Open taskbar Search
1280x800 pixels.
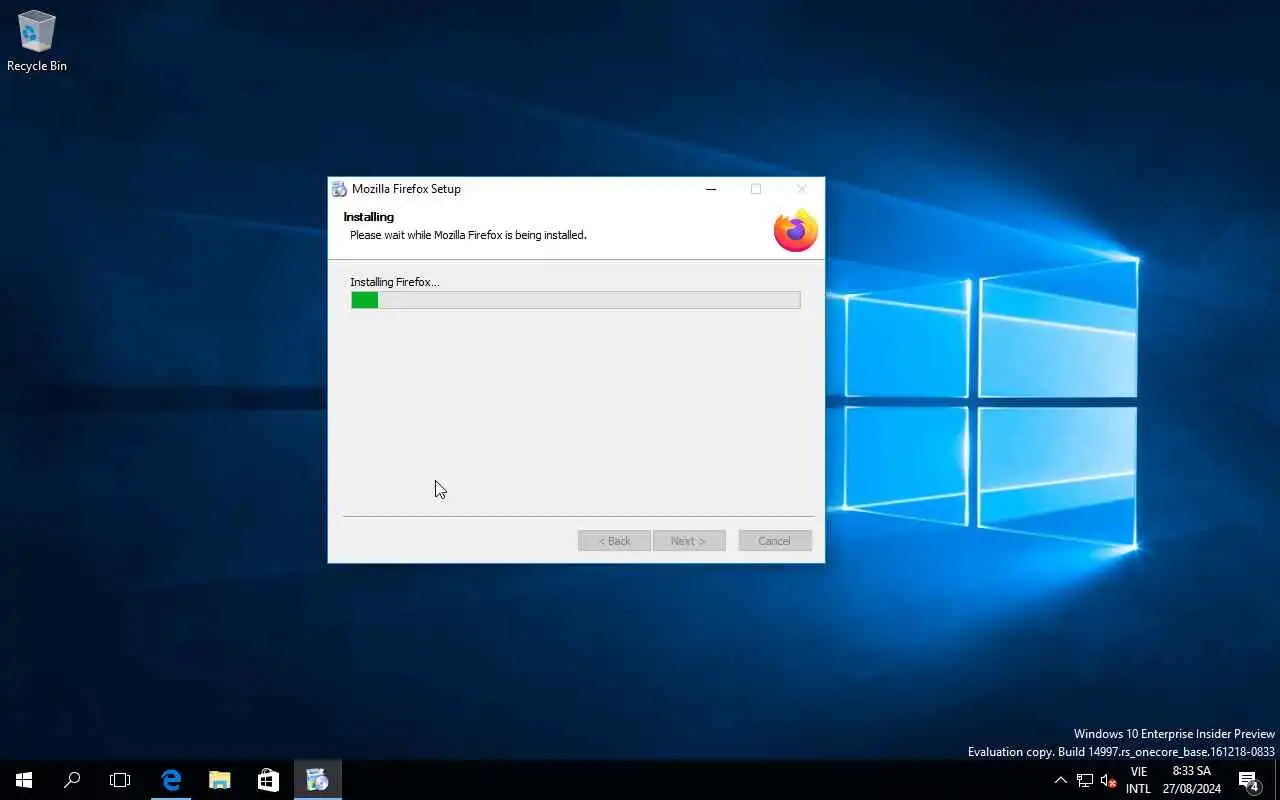[72, 780]
